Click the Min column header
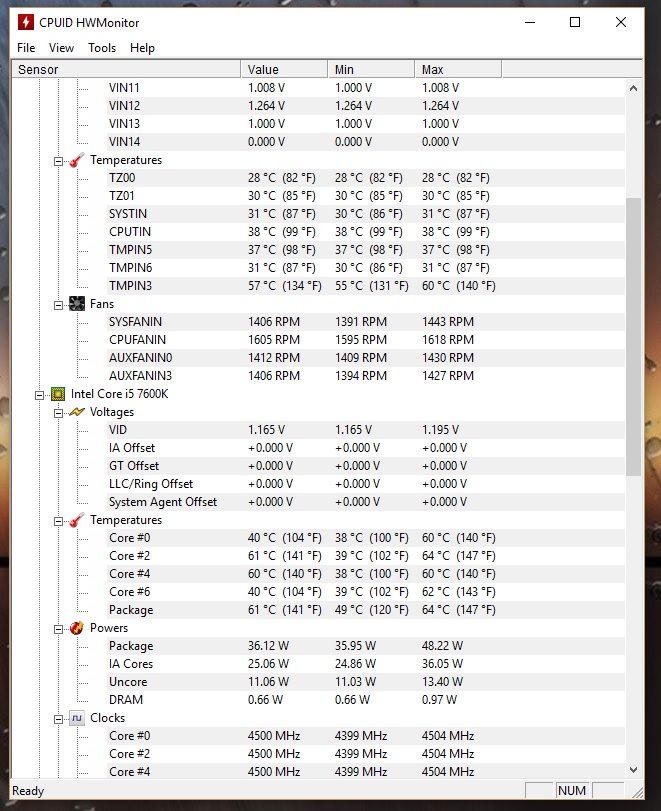661x811 pixels. [x=371, y=69]
